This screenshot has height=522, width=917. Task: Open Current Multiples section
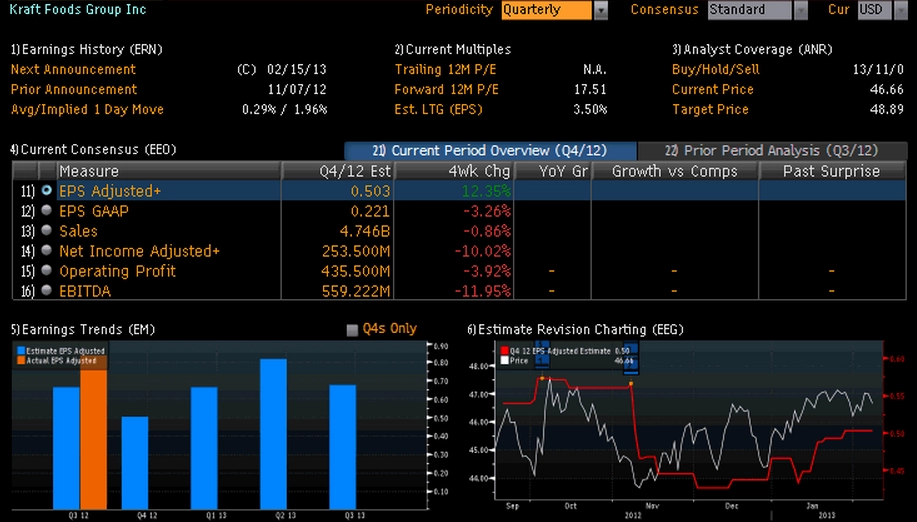click(x=453, y=50)
